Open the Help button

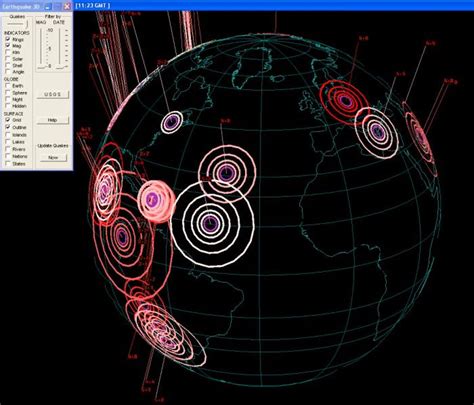[53, 120]
